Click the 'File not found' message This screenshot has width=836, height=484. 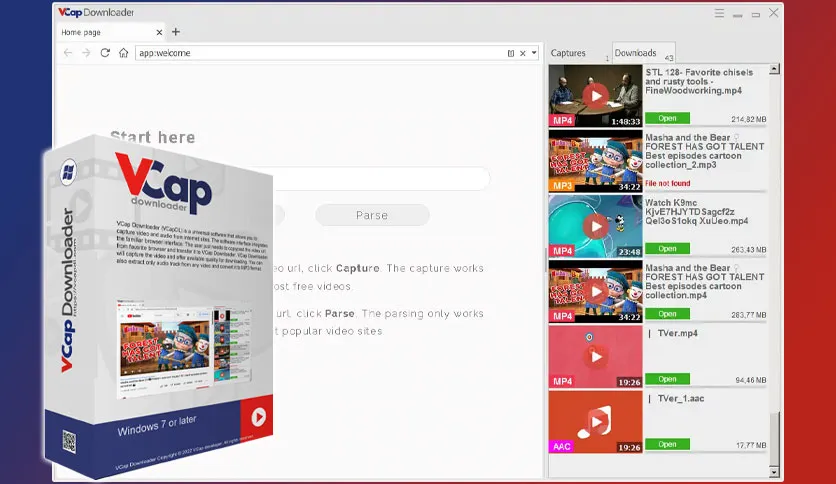[x=668, y=183]
